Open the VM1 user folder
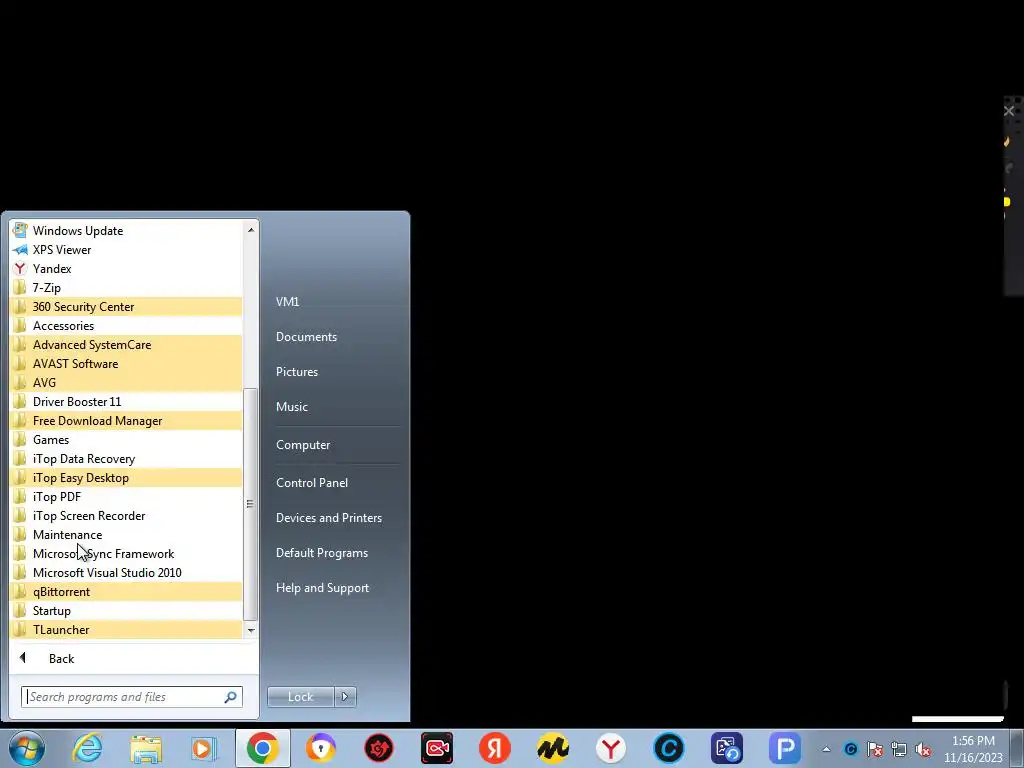The height and width of the screenshot is (768, 1024). 287,302
